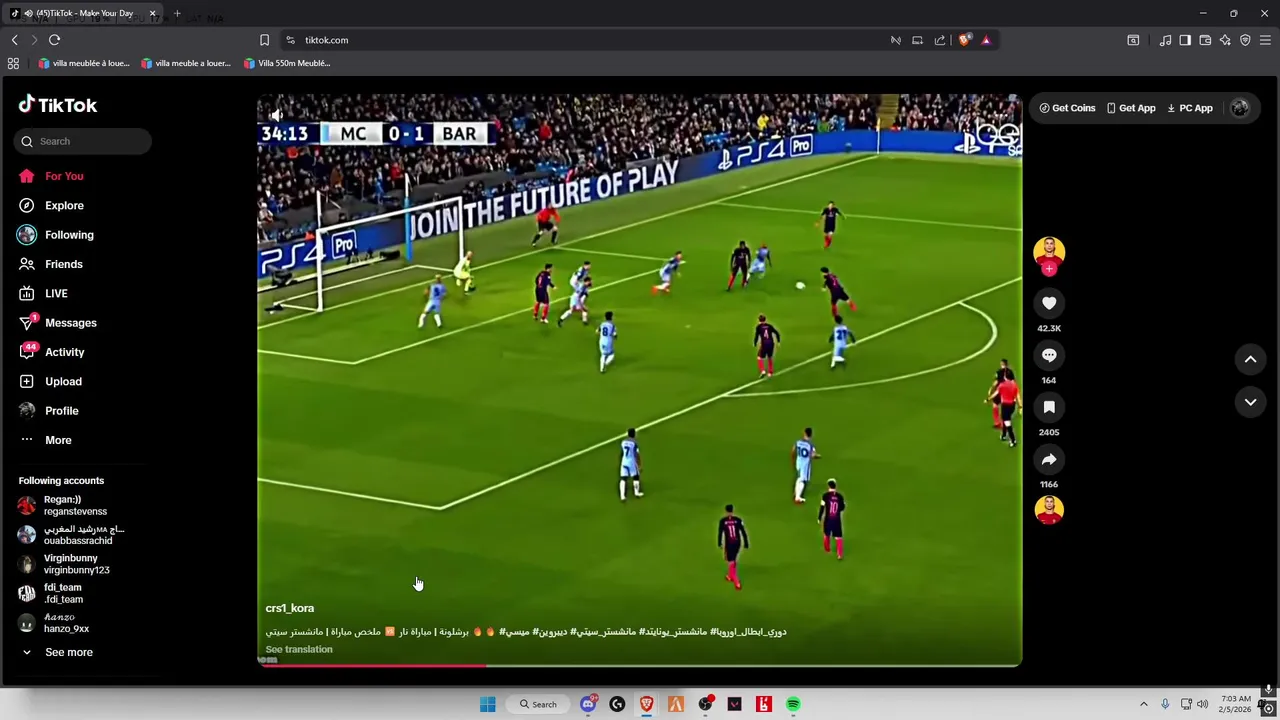The height and width of the screenshot is (720, 1280).
Task: Open the browser hamburger menu
Action: pos(1265,40)
